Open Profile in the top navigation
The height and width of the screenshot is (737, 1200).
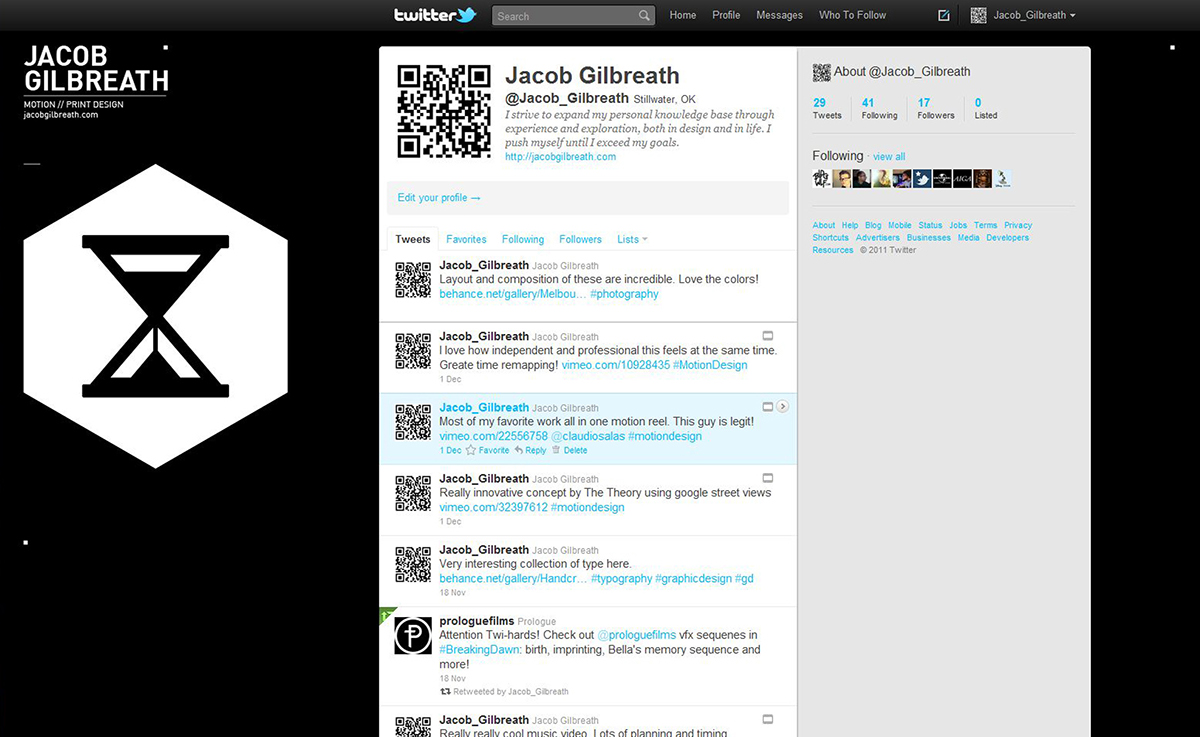pos(726,15)
